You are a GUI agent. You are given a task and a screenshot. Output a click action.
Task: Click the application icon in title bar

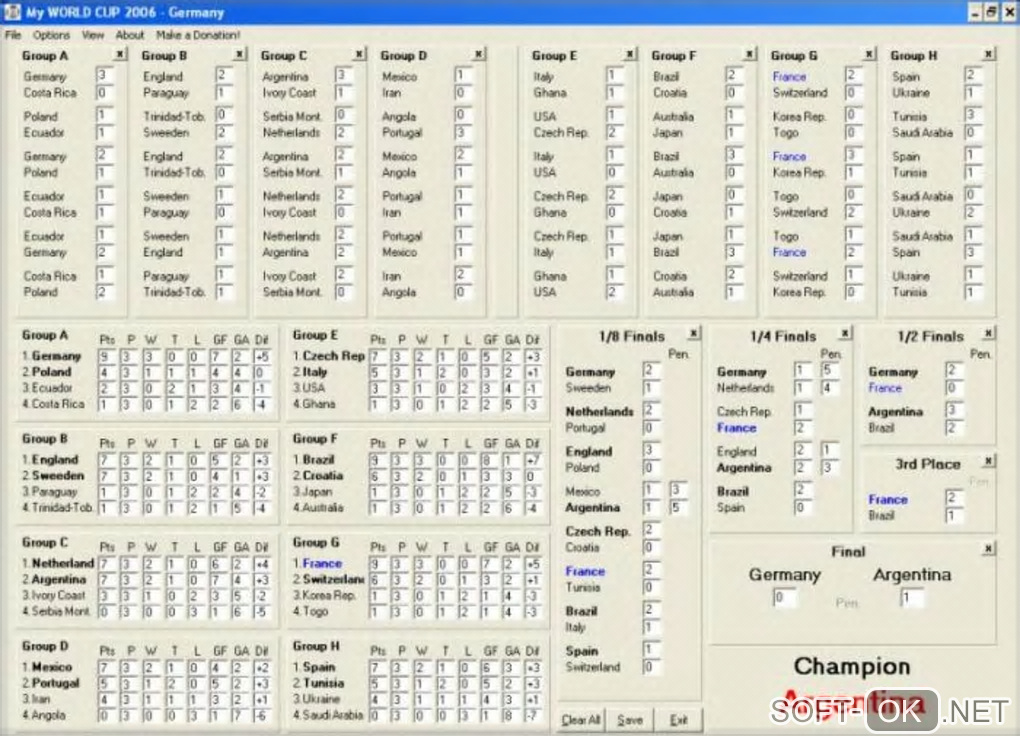click(x=12, y=12)
